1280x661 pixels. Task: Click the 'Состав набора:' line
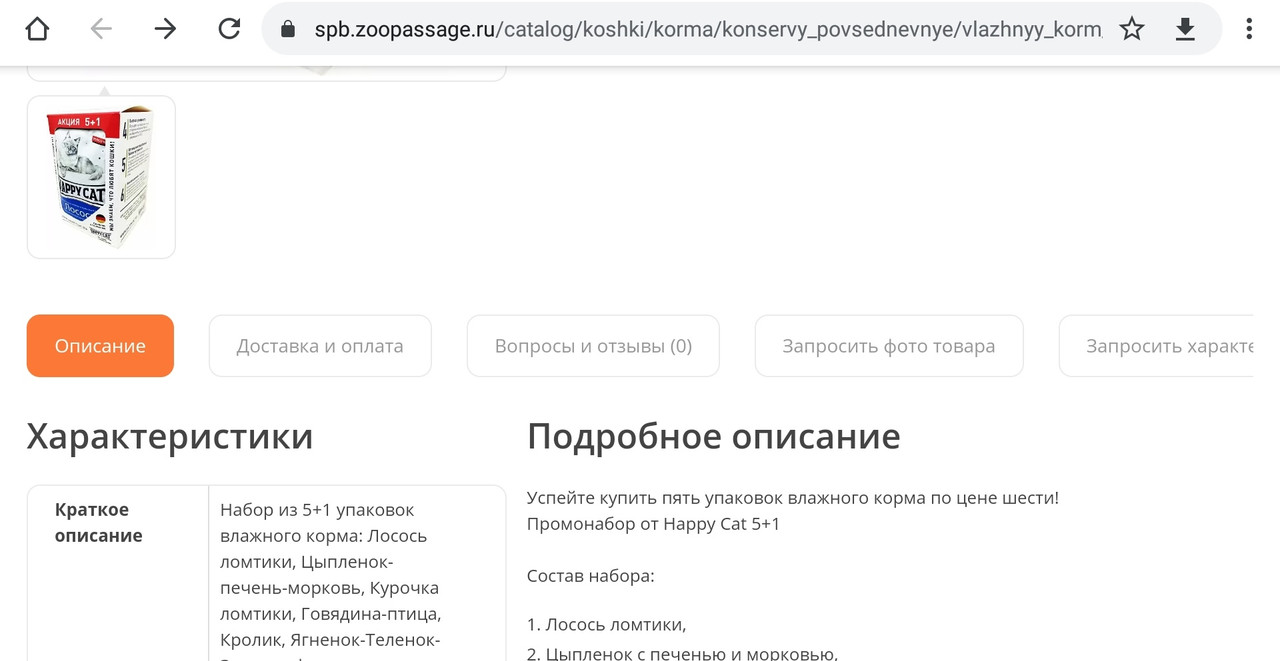tap(591, 576)
